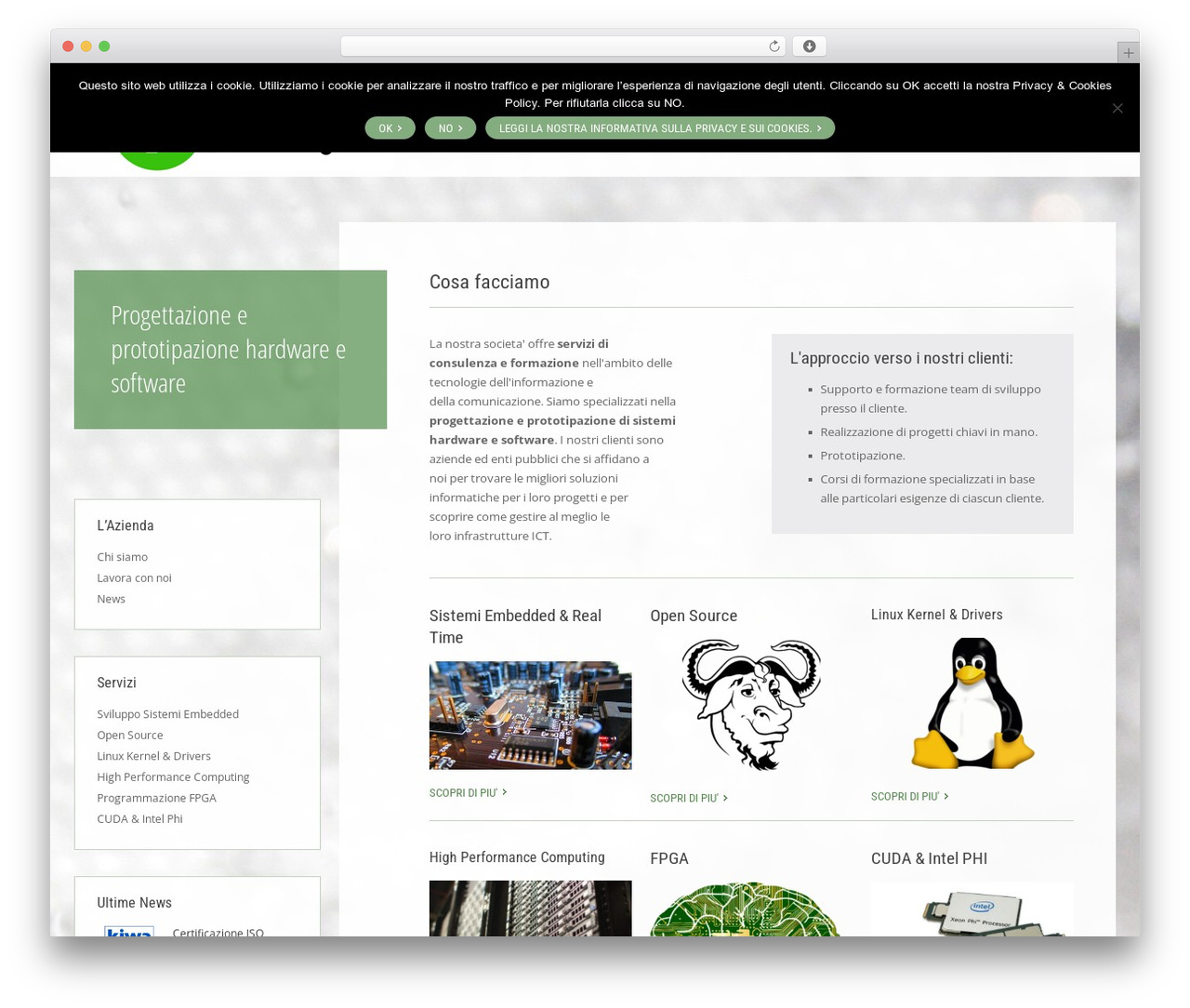The image size is (1190, 1008).
Task: Click the browser address bar
Action: click(562, 46)
